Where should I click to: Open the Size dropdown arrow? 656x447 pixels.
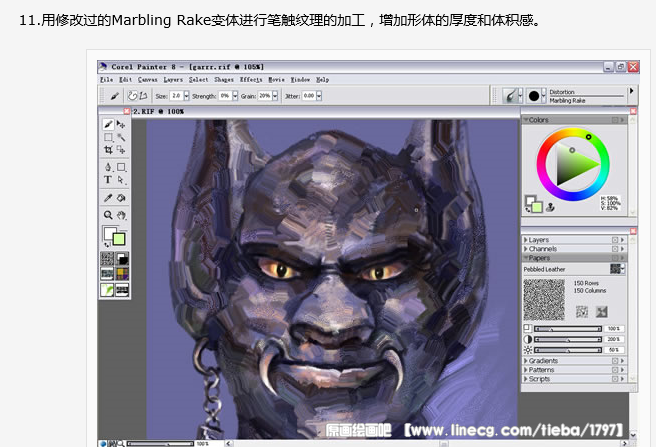tap(186, 96)
